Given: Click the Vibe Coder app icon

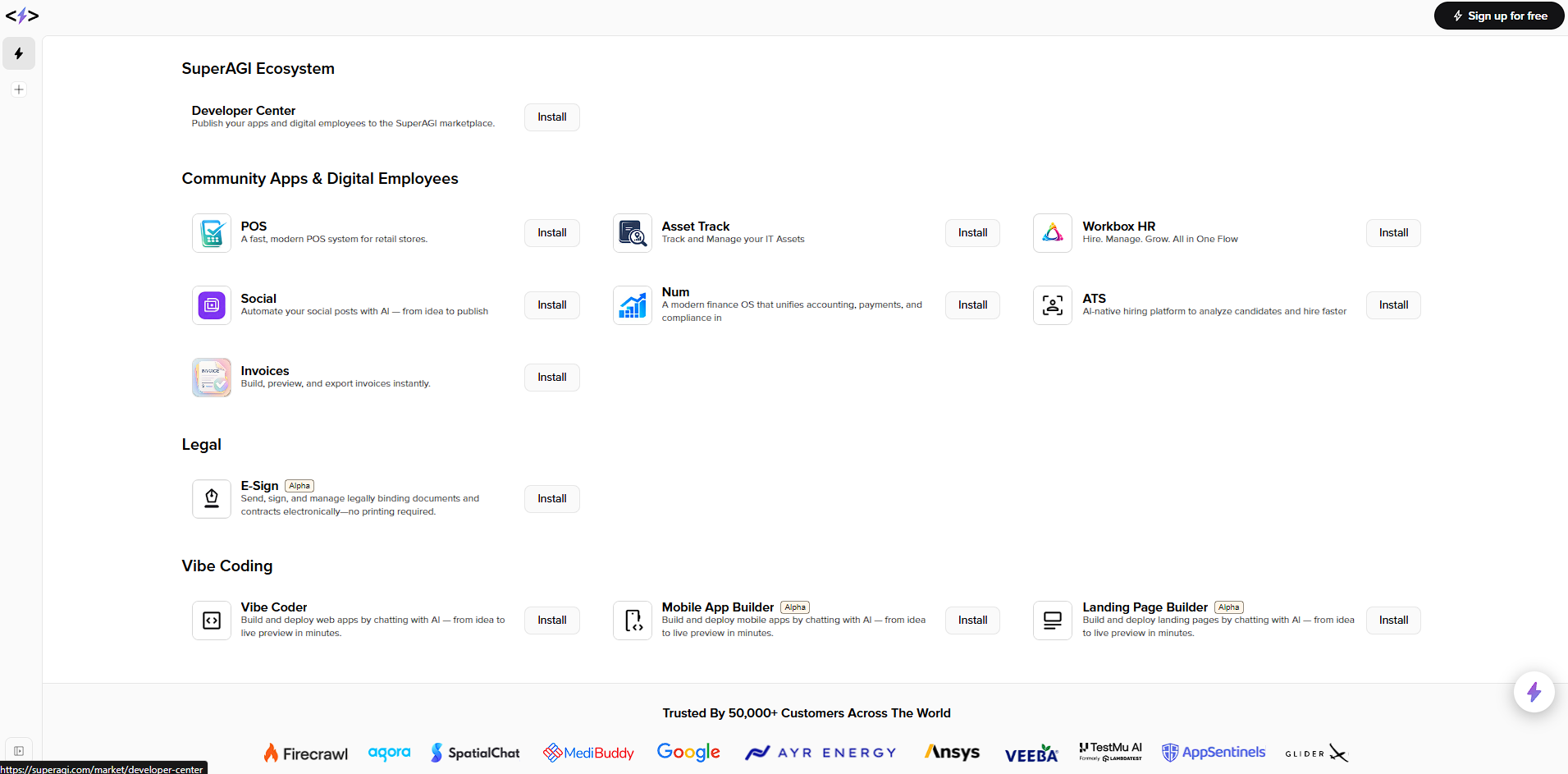Looking at the screenshot, I should point(212,621).
